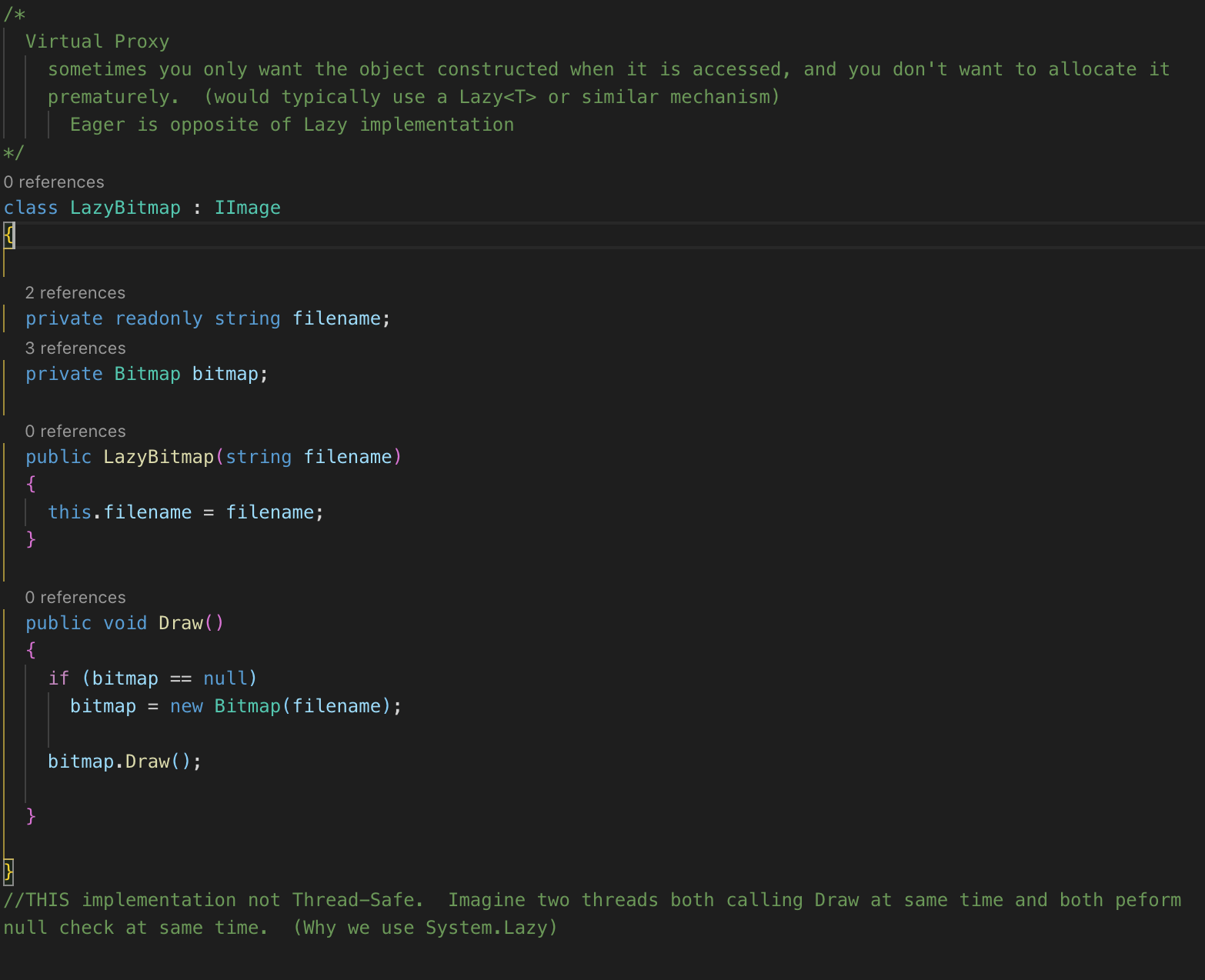Screen dimensions: 1205x980
Task: Click 'readonly' keyword in filename field
Action: pyautogui.click(x=159, y=318)
